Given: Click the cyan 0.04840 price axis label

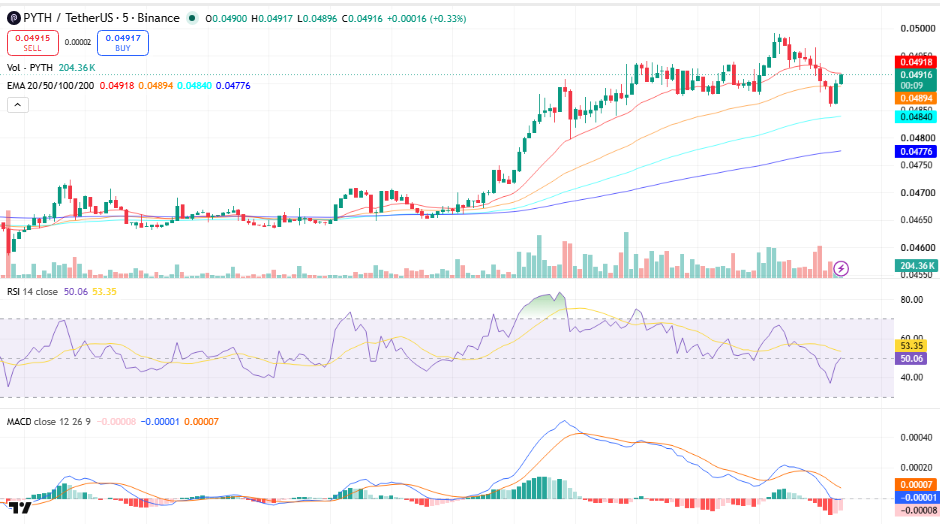Looking at the screenshot, I should click(x=915, y=117).
